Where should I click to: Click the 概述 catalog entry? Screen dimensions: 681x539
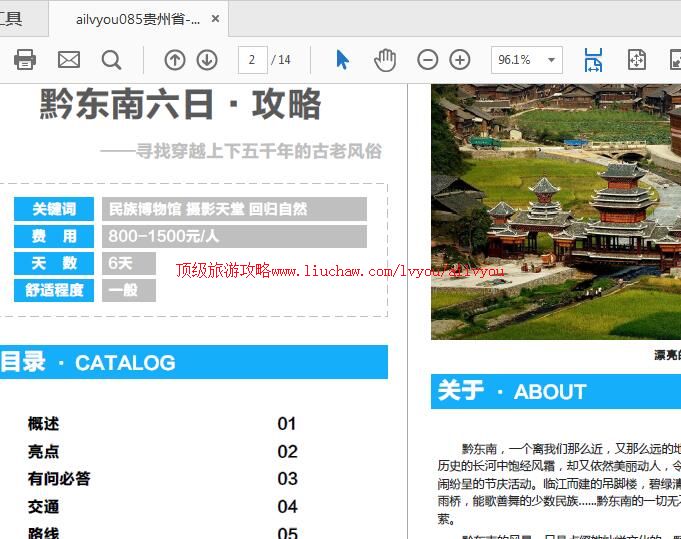[44, 424]
